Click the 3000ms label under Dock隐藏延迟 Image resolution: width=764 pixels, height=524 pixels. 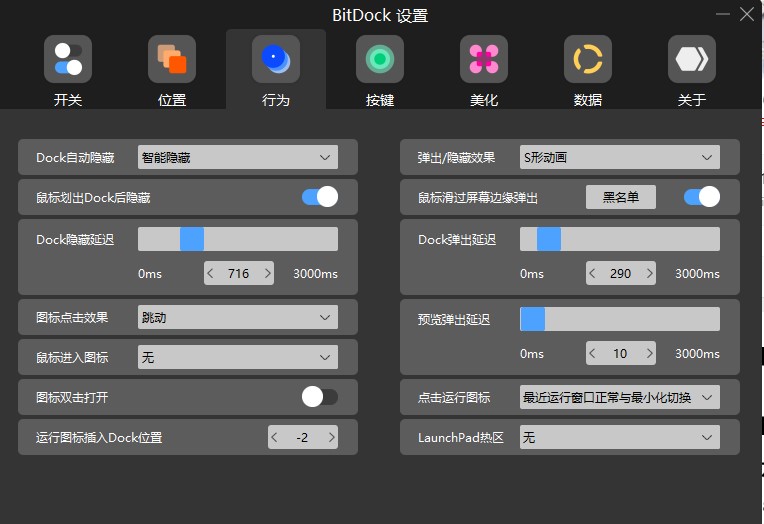(x=315, y=273)
